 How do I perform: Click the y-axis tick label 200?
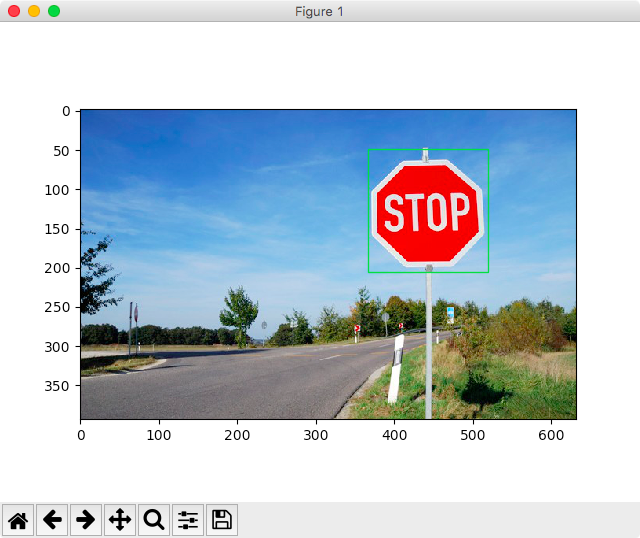(57, 268)
